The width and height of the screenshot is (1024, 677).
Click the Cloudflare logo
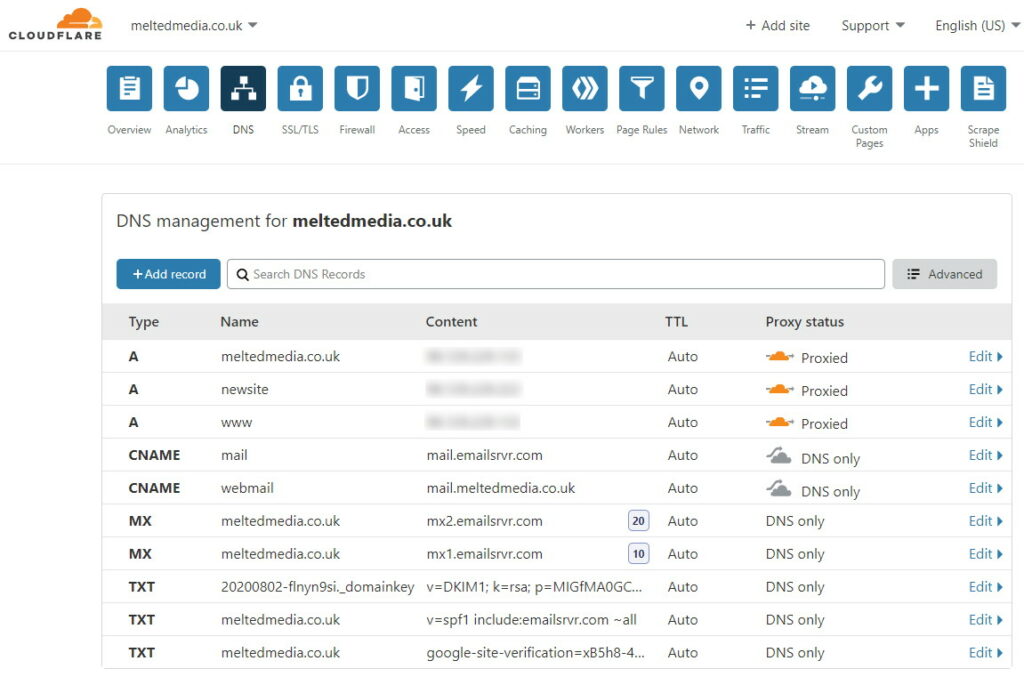coord(56,24)
